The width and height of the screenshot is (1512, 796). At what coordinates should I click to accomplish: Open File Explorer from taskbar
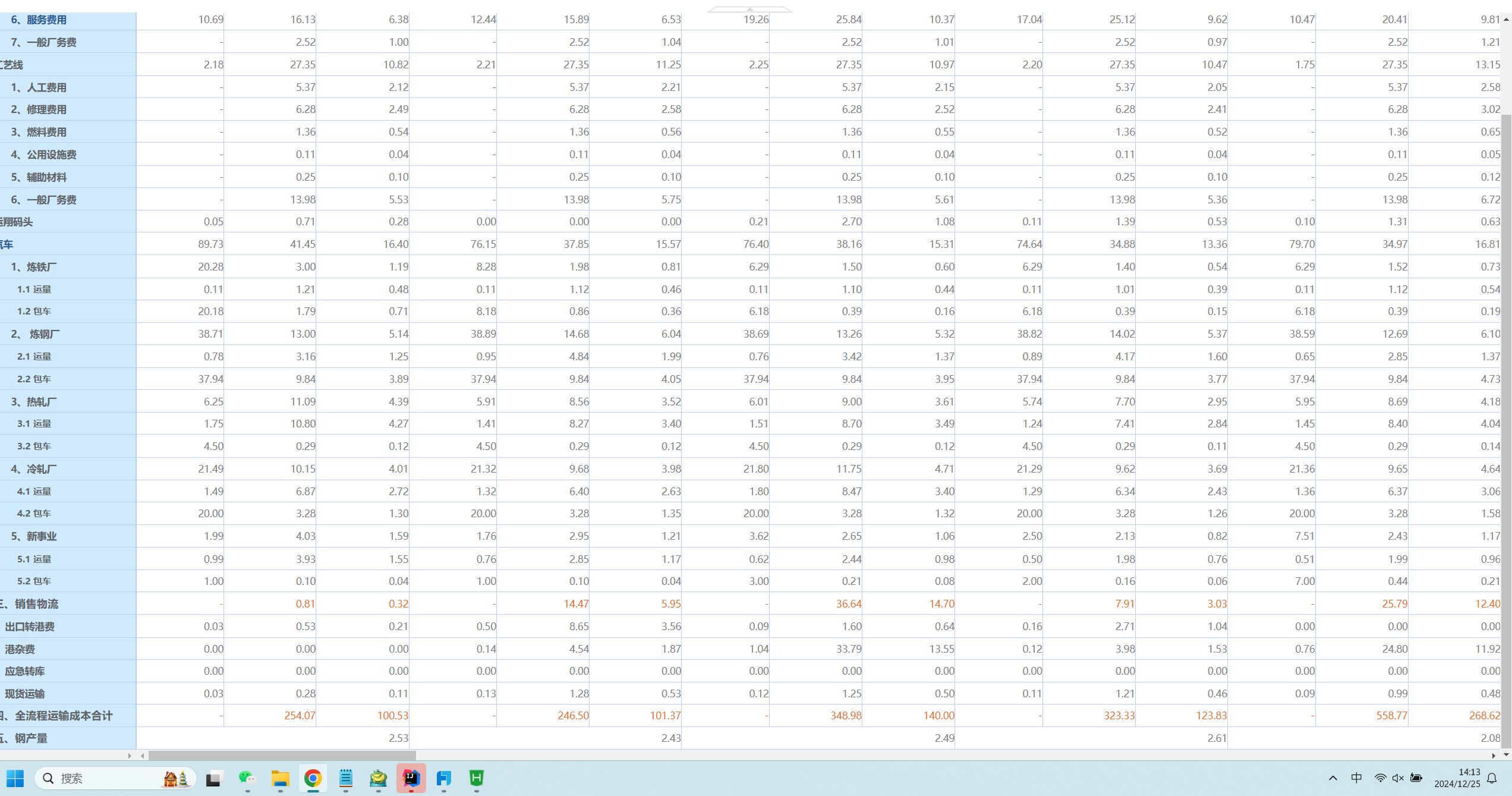pos(280,778)
